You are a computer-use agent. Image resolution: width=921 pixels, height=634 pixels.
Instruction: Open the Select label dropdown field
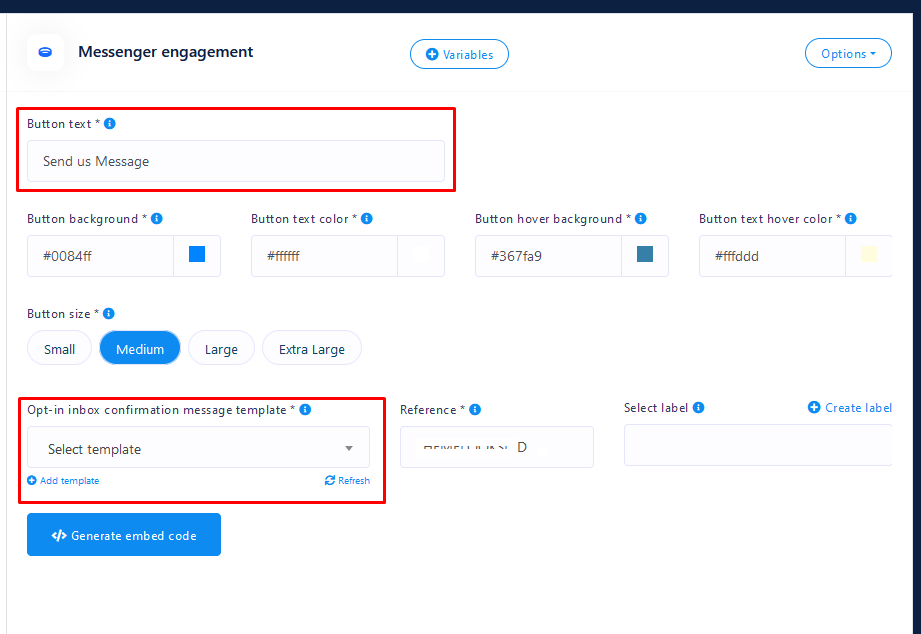click(757, 446)
